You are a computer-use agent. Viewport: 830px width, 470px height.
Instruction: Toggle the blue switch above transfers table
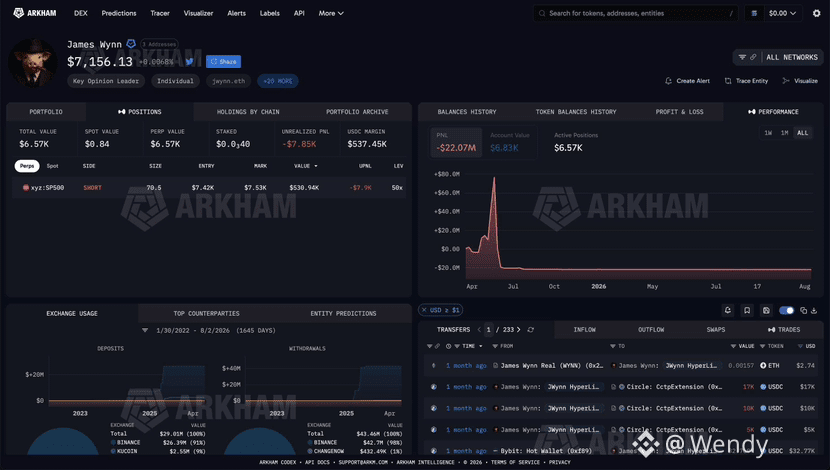pos(787,310)
